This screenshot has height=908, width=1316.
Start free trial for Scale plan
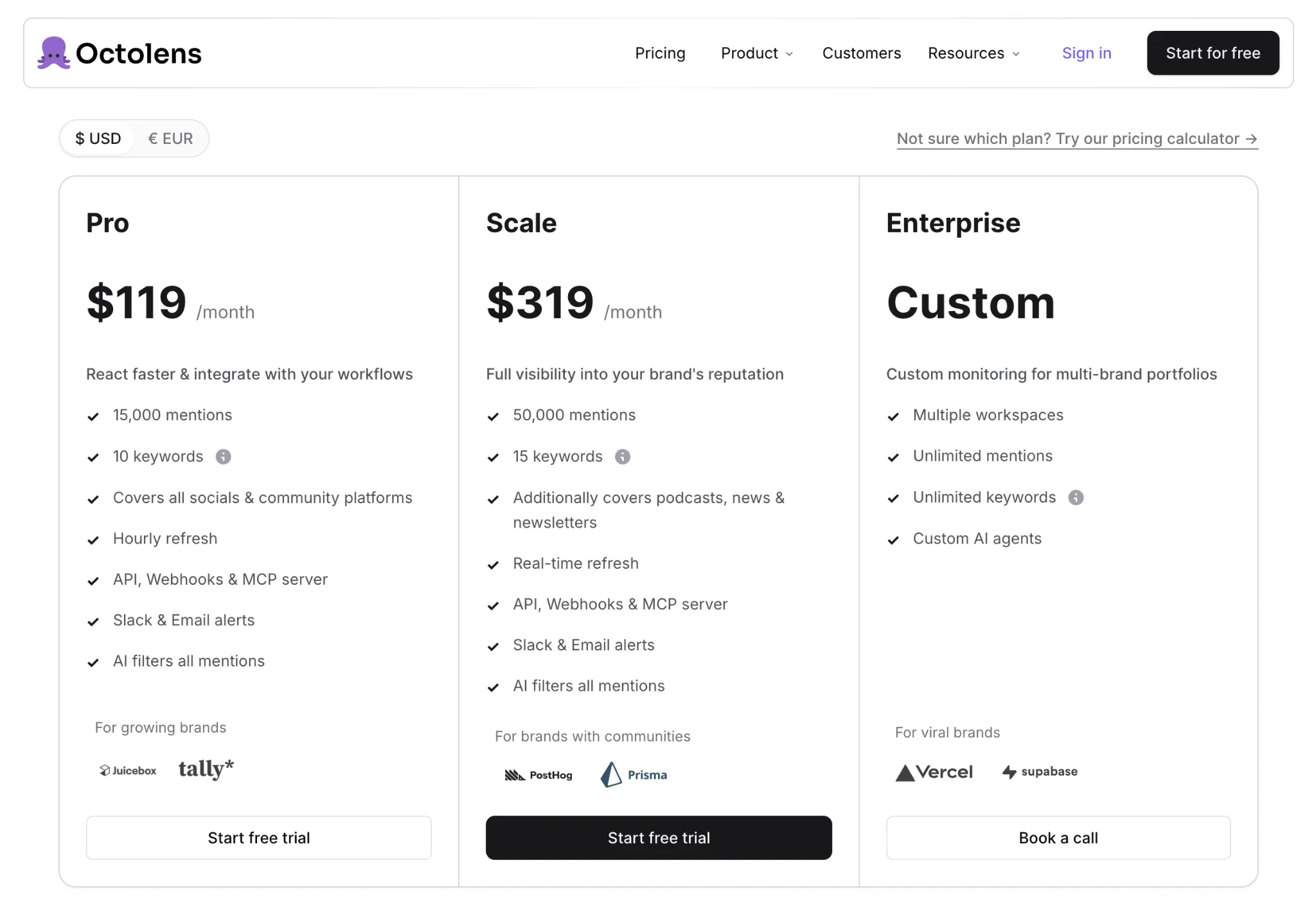coord(659,837)
